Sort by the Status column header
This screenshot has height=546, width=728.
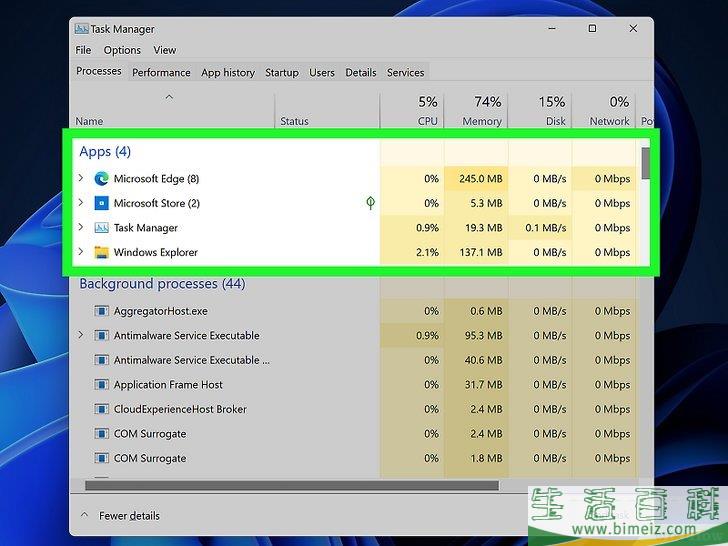click(294, 121)
